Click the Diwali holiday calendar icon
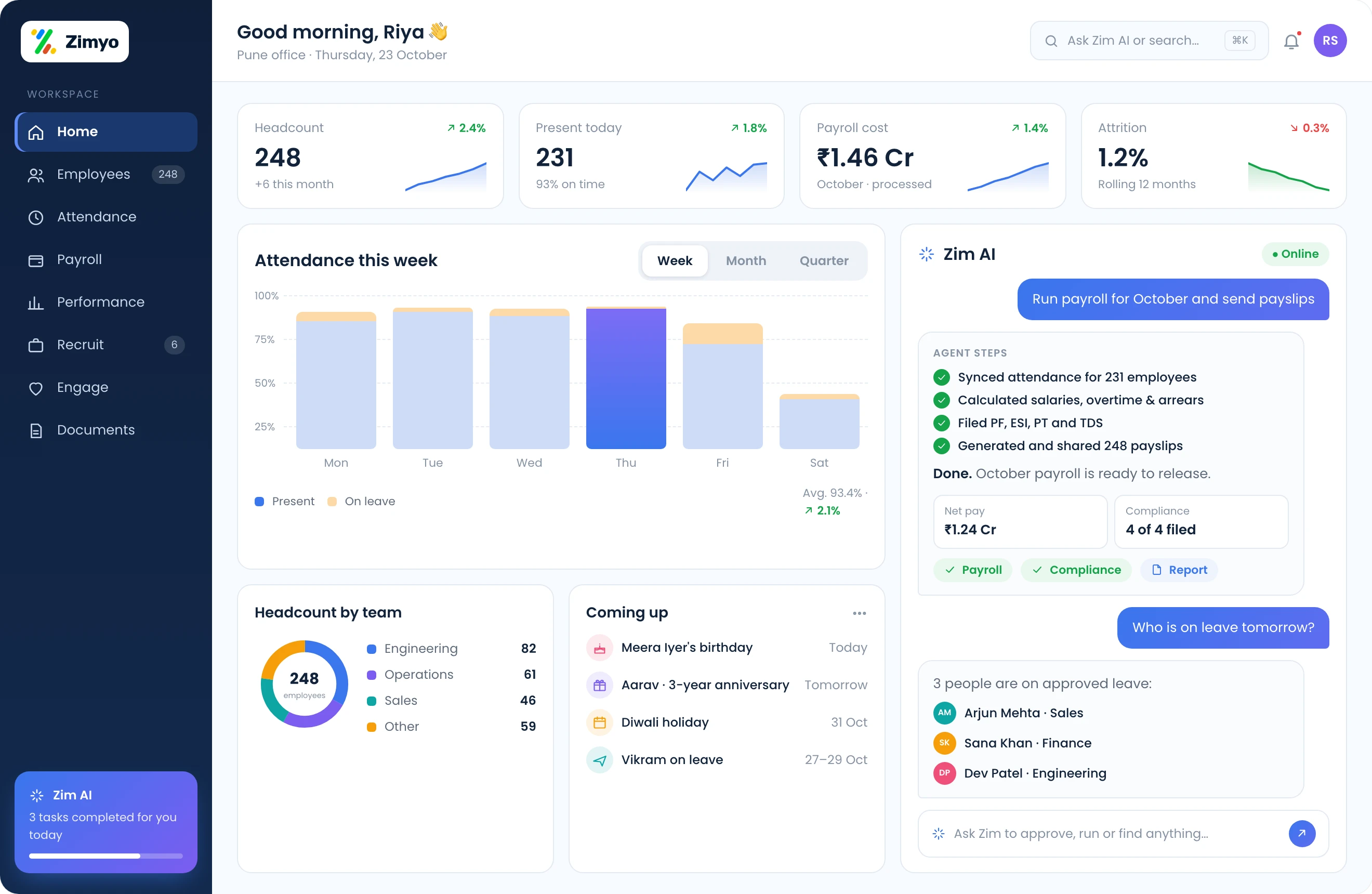 pyautogui.click(x=600, y=724)
